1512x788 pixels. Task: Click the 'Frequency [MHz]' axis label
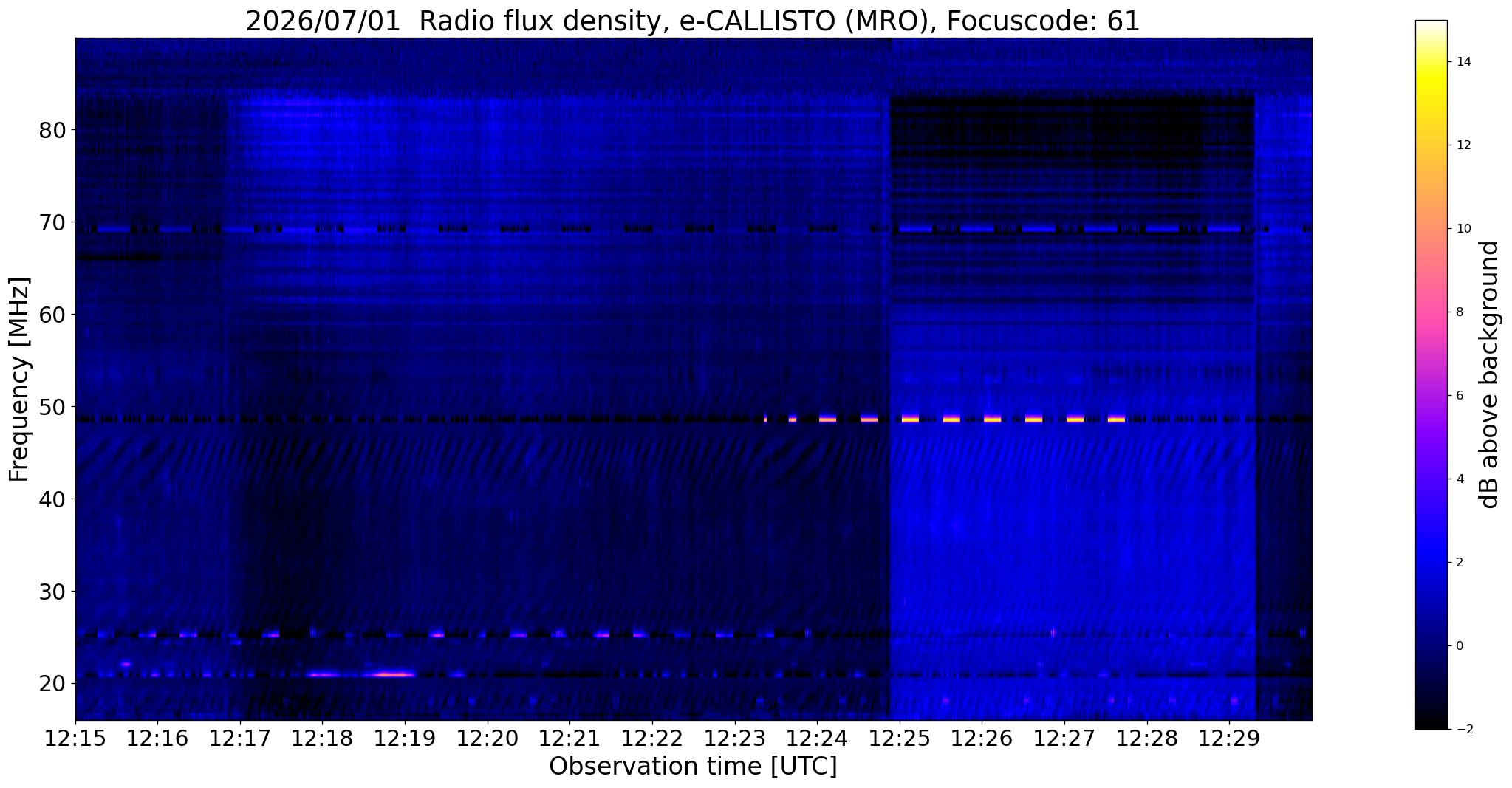pos(19,379)
